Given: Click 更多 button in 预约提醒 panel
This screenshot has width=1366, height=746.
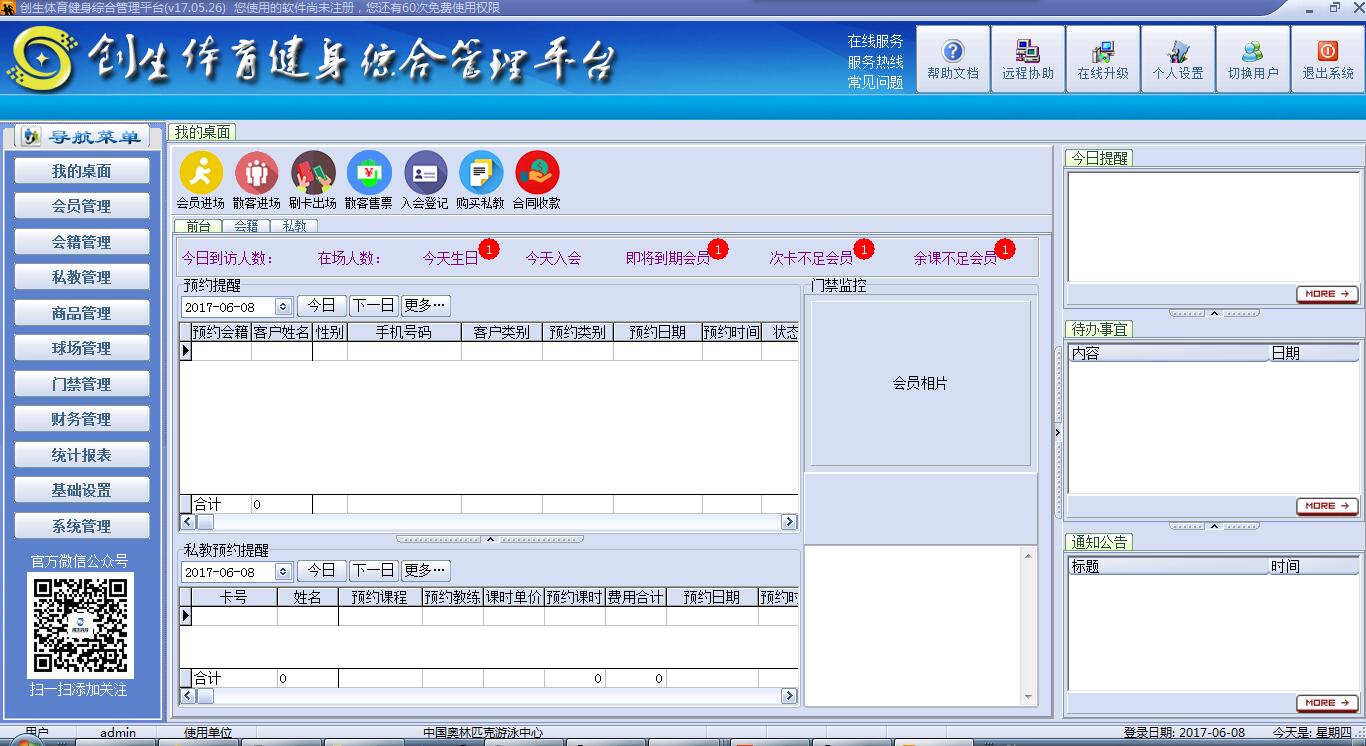Looking at the screenshot, I should [x=425, y=306].
